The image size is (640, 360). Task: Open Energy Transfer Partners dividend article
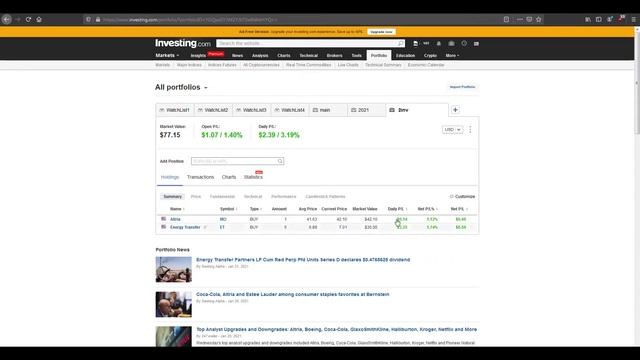click(303, 260)
